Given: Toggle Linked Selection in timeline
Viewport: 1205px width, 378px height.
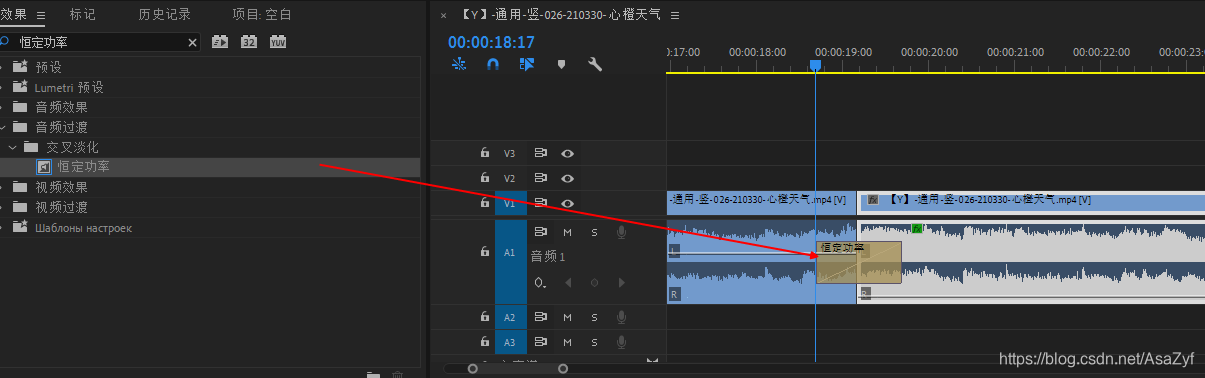Looking at the screenshot, I should pos(527,64).
